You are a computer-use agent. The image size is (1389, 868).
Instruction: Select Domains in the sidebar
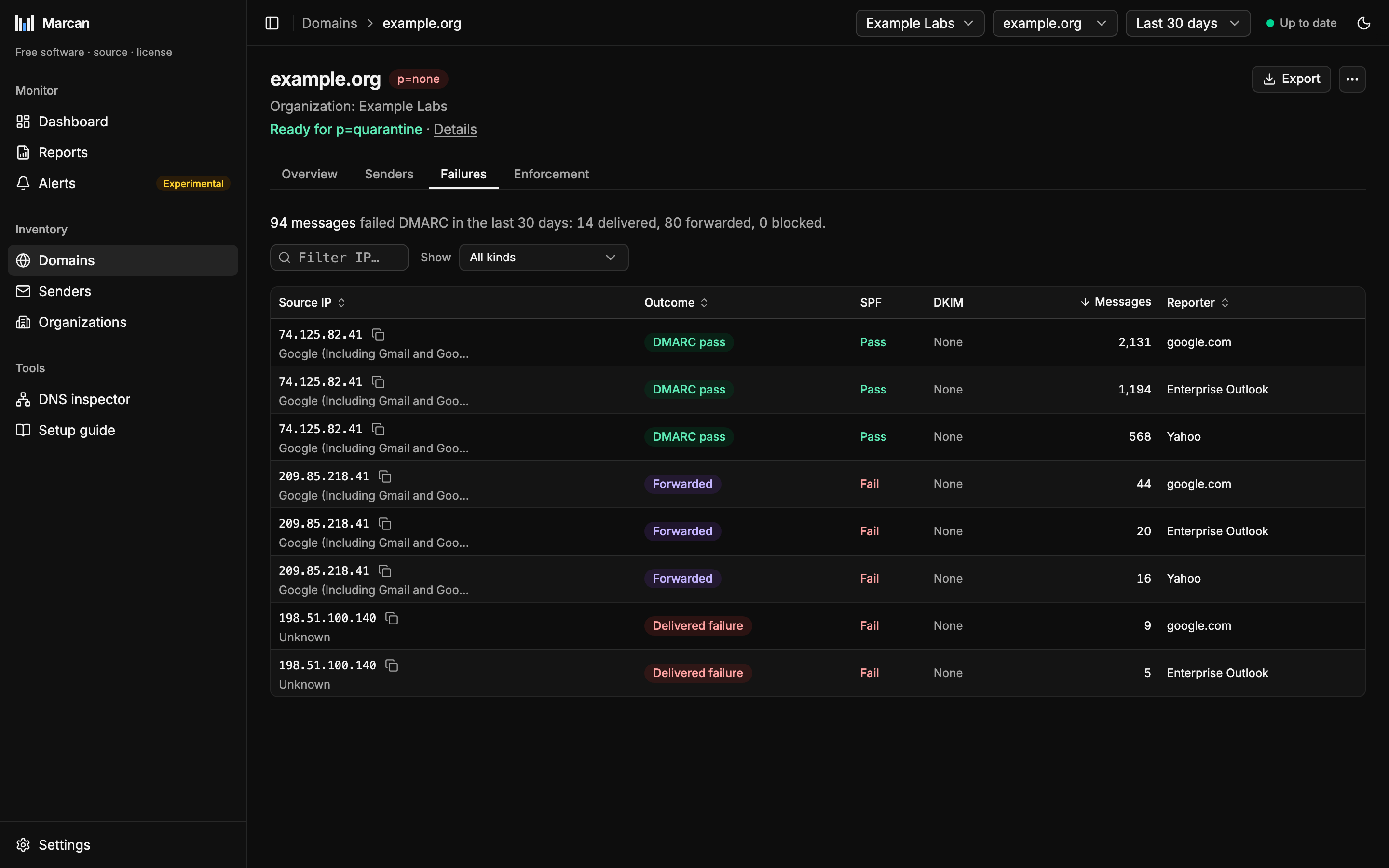click(x=123, y=260)
